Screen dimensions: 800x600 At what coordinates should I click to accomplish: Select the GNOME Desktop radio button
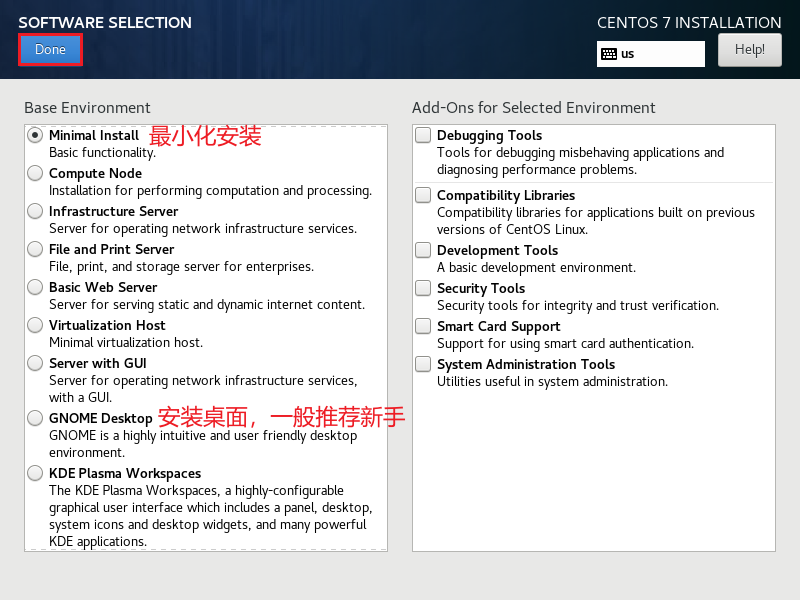pyautogui.click(x=35, y=418)
